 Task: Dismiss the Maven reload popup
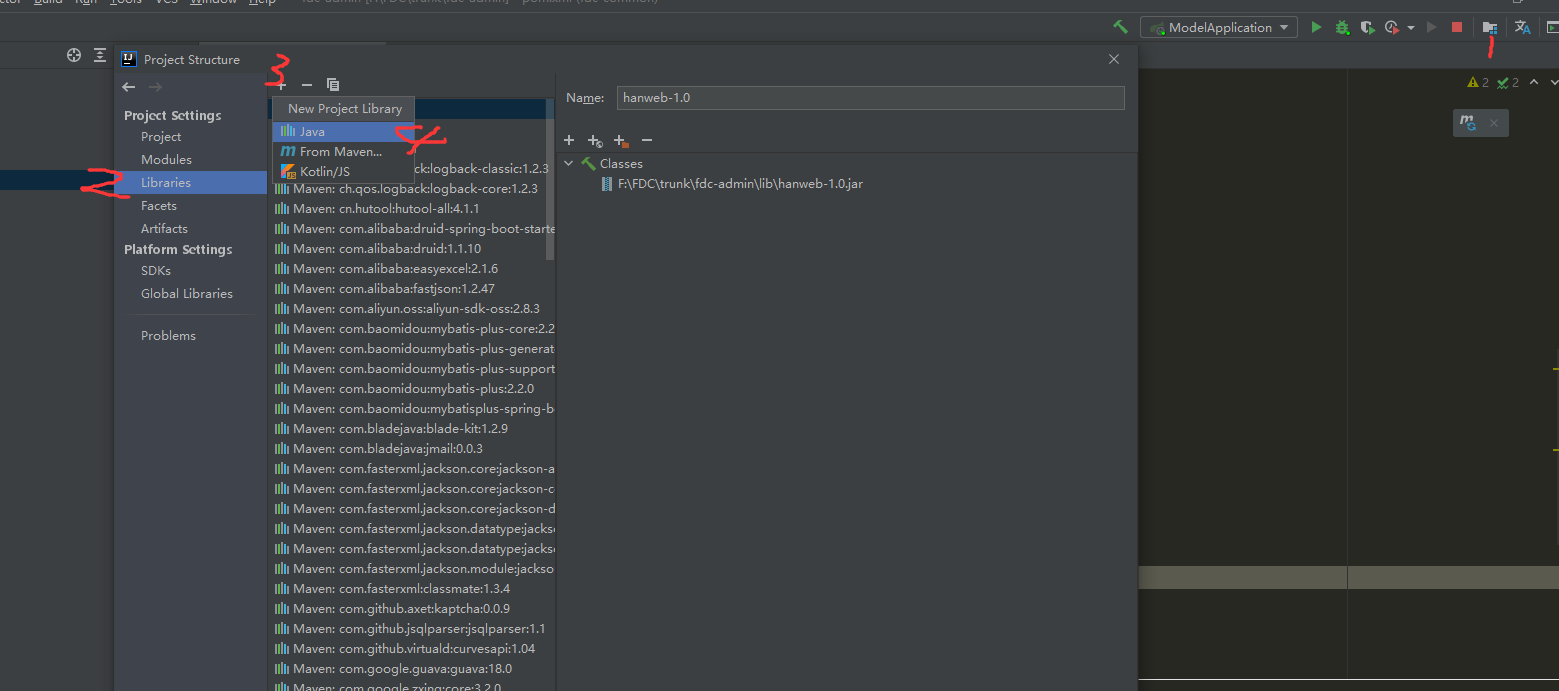[1494, 123]
